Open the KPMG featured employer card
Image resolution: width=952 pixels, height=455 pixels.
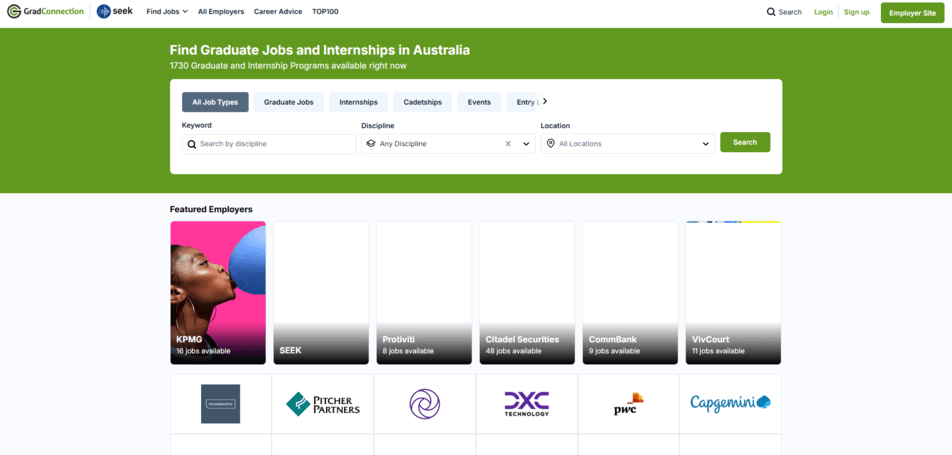pyautogui.click(x=218, y=292)
